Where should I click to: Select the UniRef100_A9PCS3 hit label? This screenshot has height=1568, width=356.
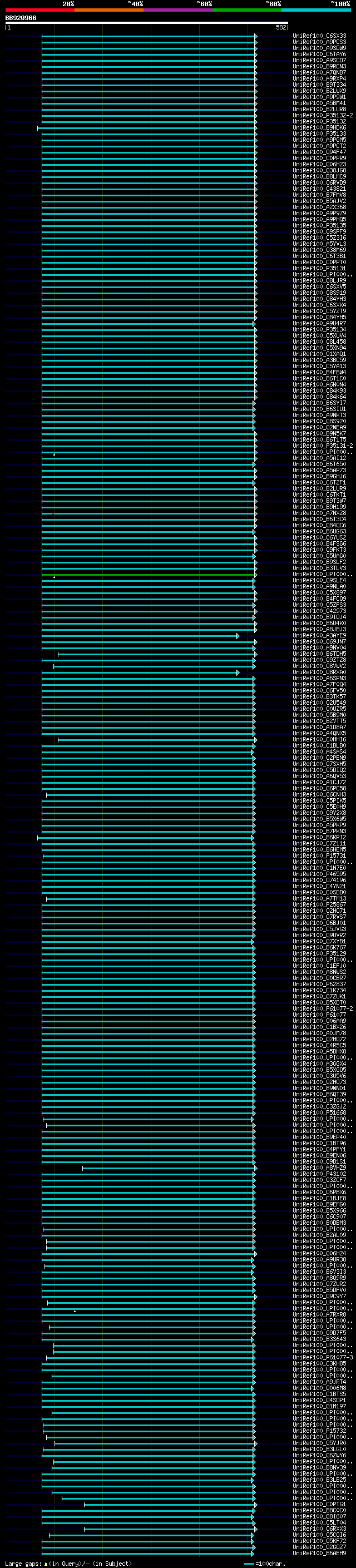coord(319,42)
